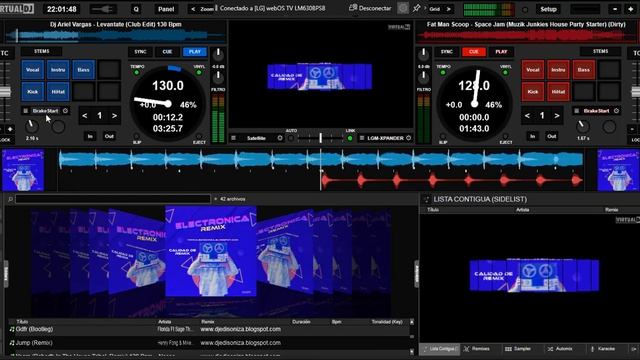640x360 pixels.
Task: Toggle the video crossfader LINK indicator
Action: [350, 138]
